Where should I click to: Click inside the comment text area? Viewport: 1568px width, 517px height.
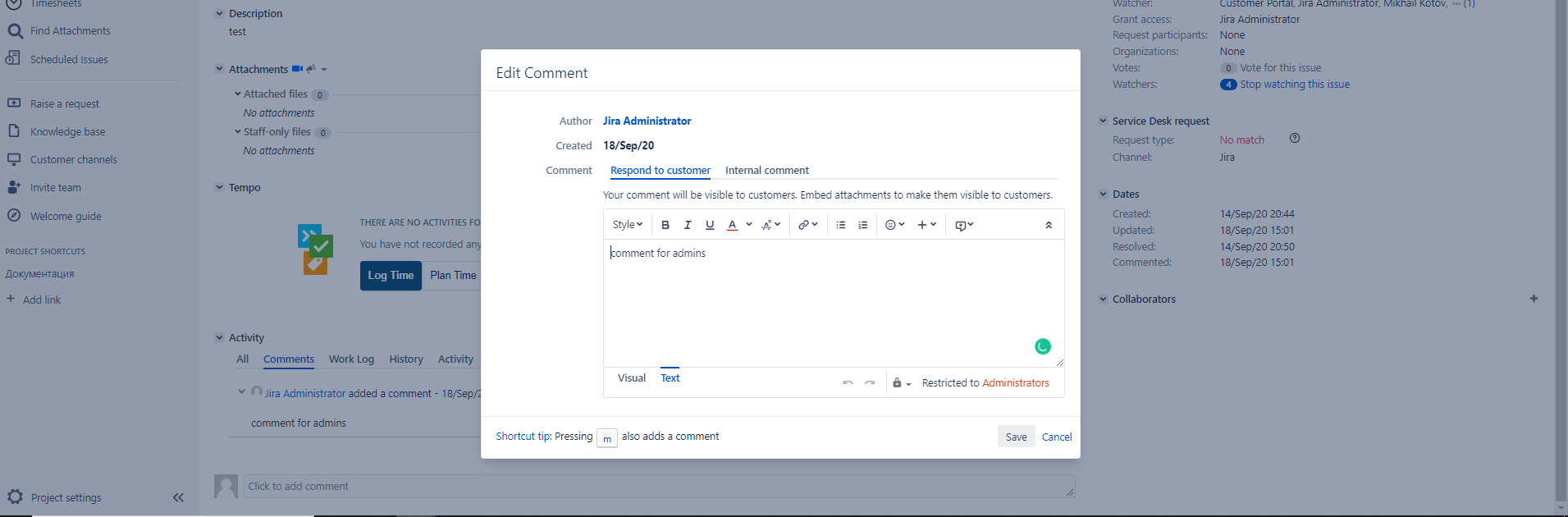[834, 304]
